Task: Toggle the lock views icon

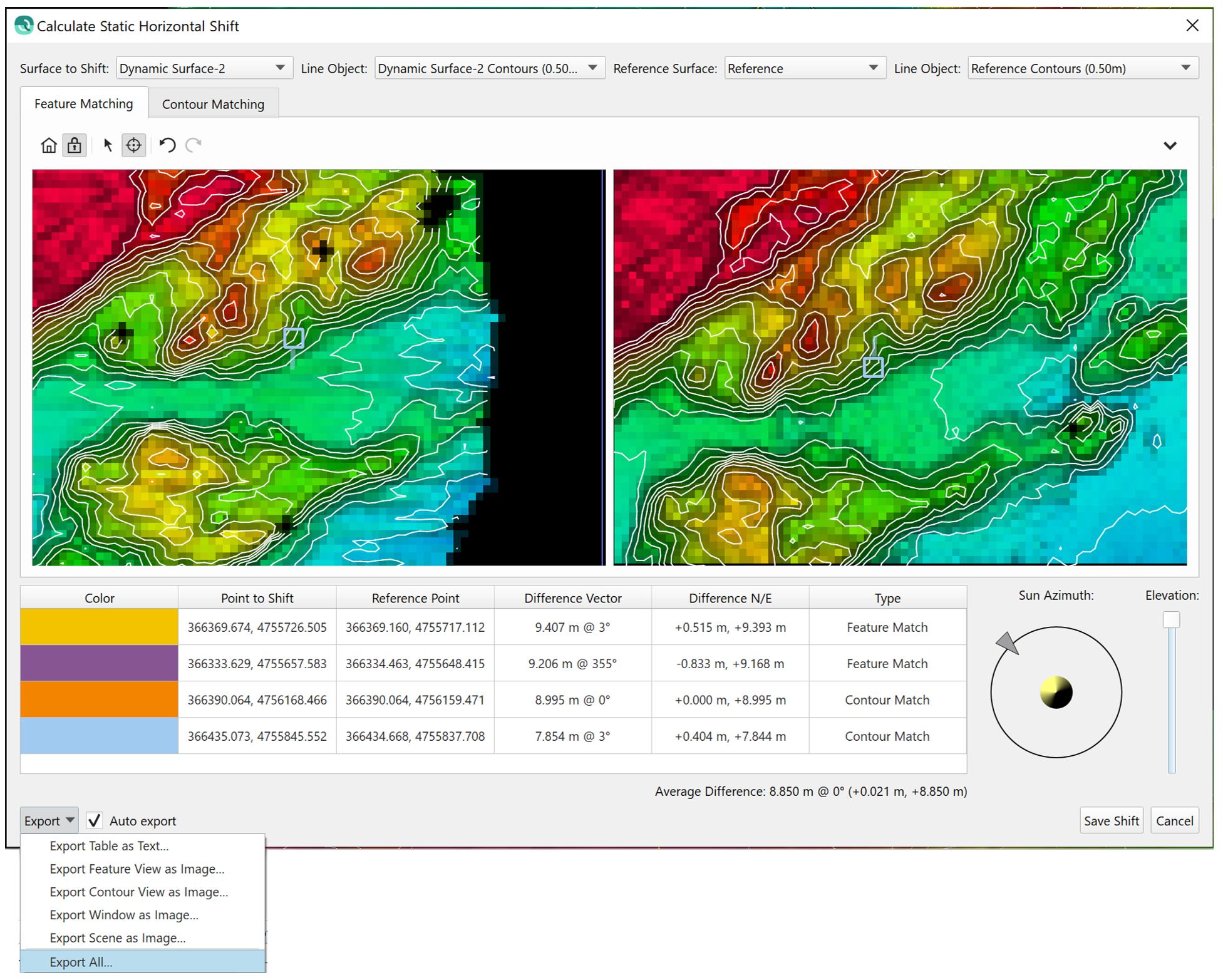Action: point(75,145)
